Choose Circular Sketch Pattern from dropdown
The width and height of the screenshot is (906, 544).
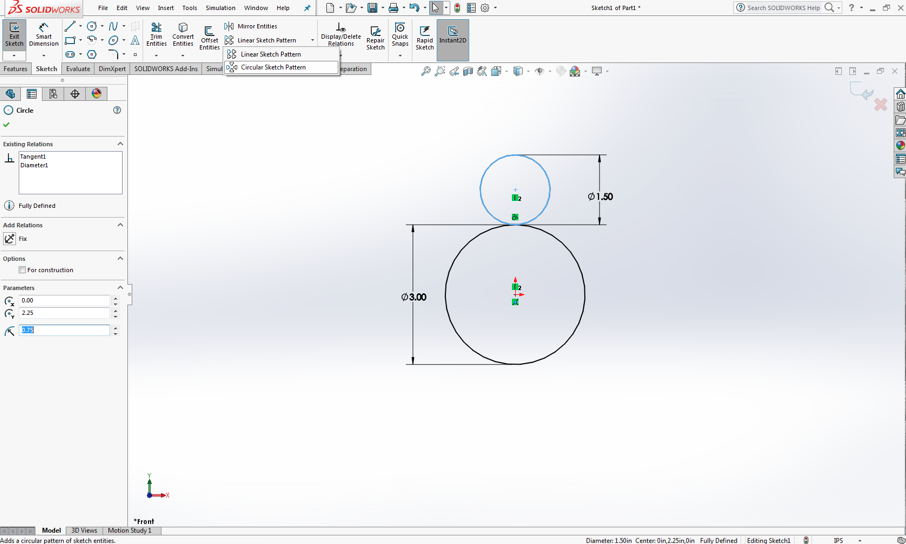point(281,67)
